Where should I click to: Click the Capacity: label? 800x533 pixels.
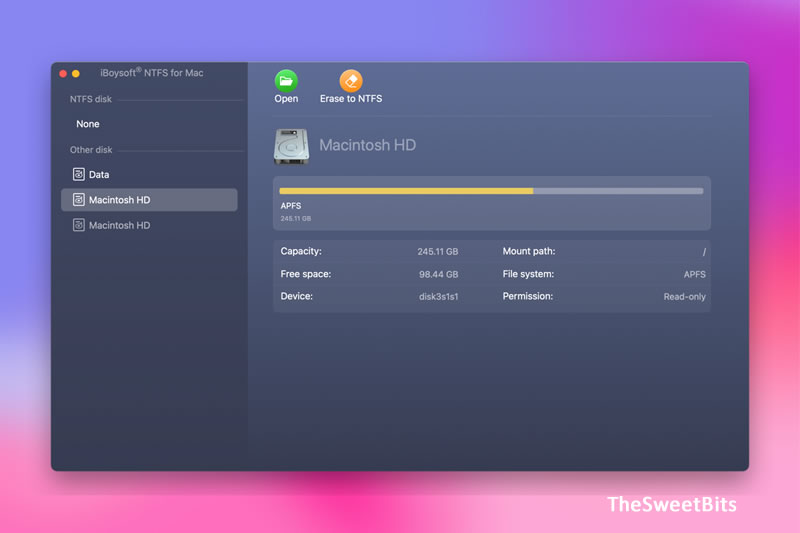tap(301, 251)
